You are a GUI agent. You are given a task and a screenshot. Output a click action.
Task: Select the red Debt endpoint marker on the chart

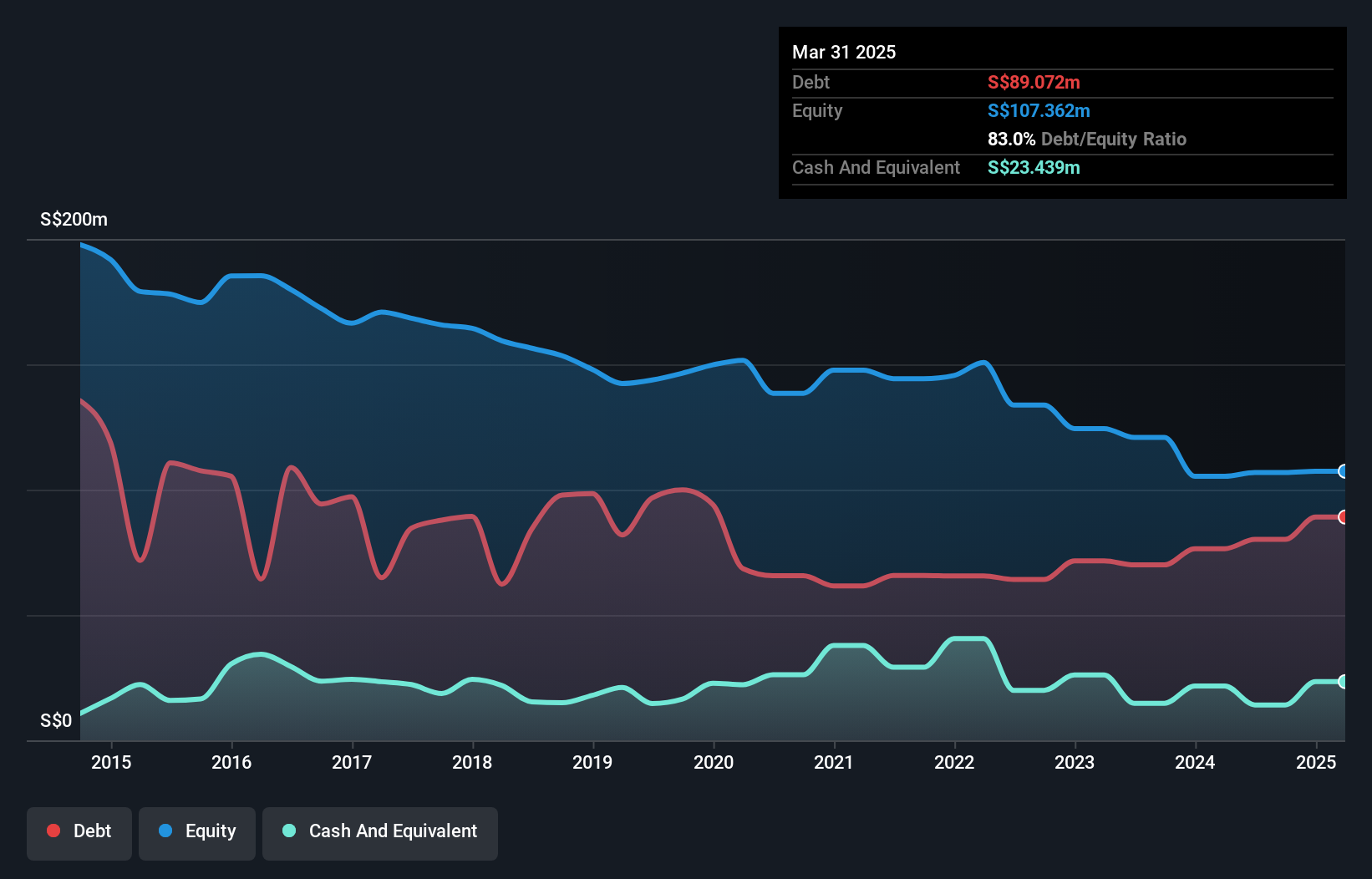pos(1343,518)
